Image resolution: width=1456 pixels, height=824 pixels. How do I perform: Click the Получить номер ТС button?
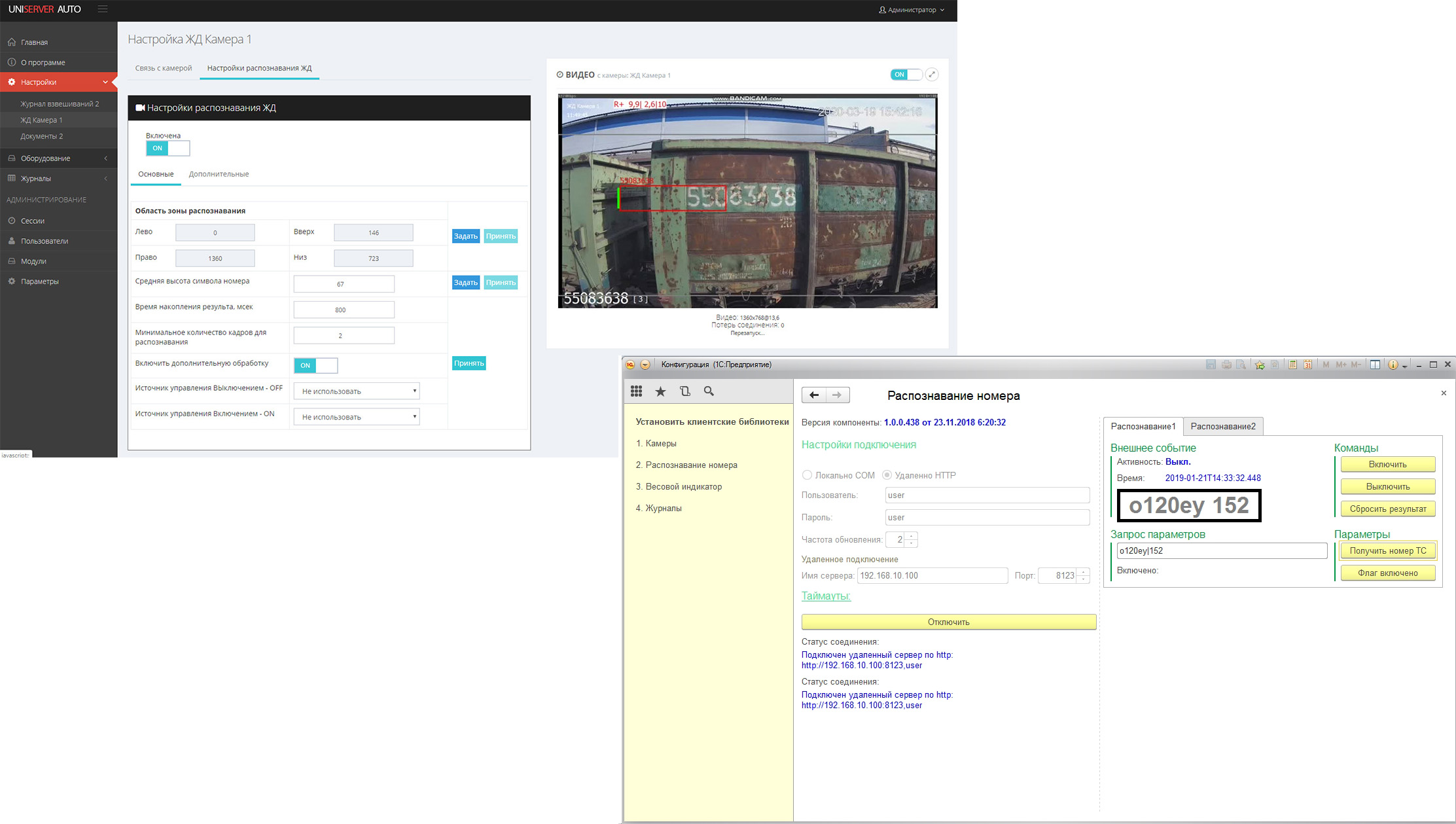(1388, 550)
